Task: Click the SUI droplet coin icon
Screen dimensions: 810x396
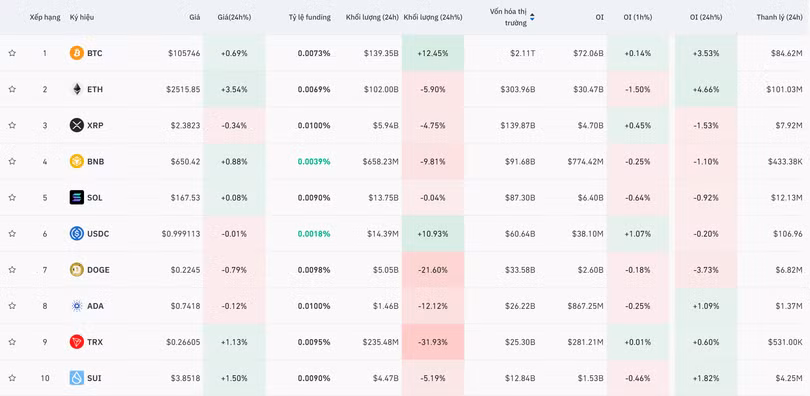Action: pos(76,378)
